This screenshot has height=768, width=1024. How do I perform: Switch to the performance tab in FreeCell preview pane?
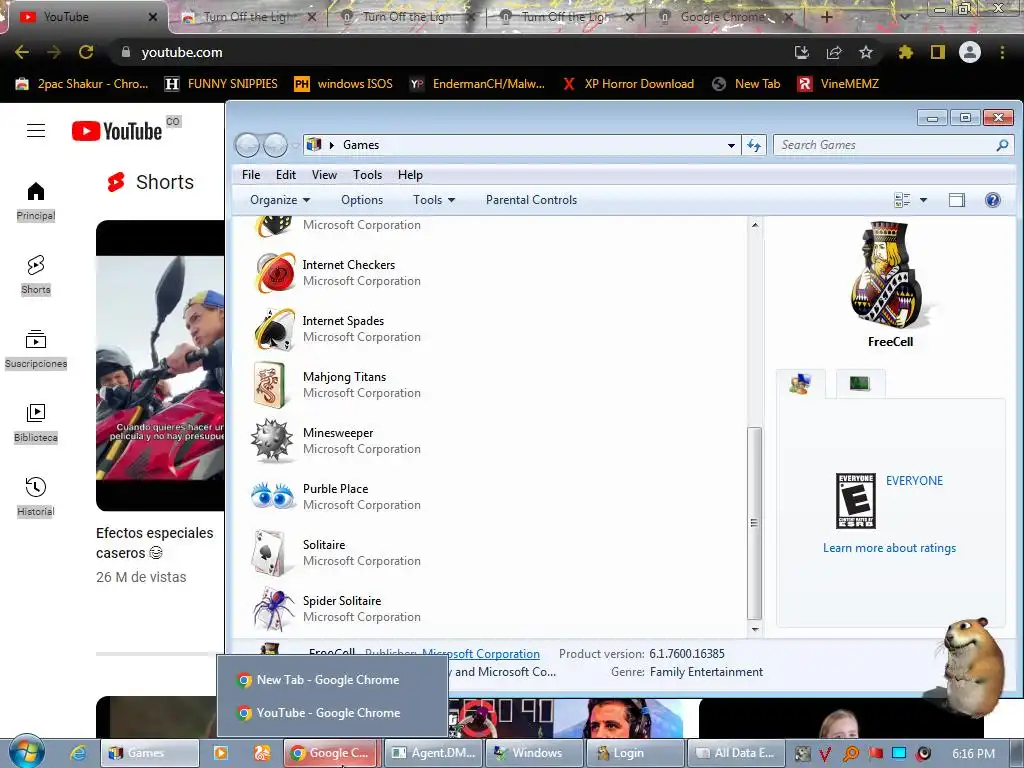point(860,384)
